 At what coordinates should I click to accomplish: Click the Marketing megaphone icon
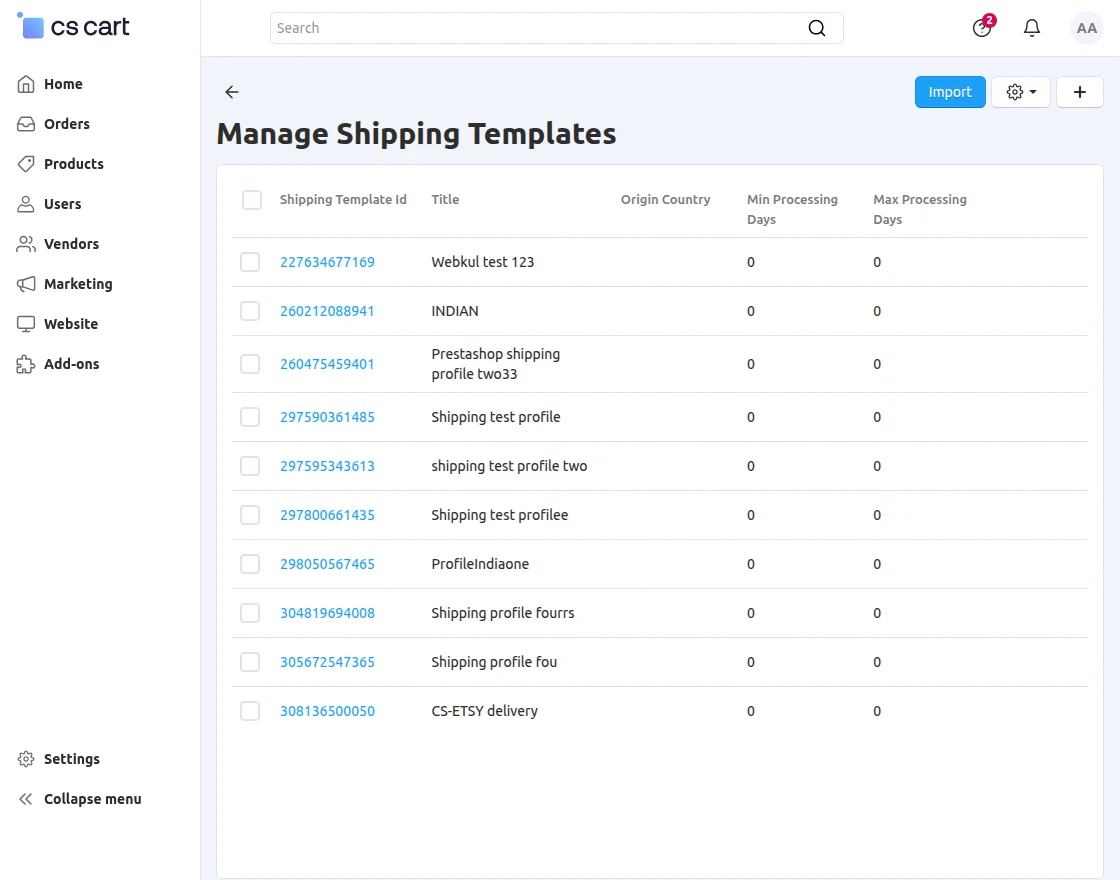point(26,284)
